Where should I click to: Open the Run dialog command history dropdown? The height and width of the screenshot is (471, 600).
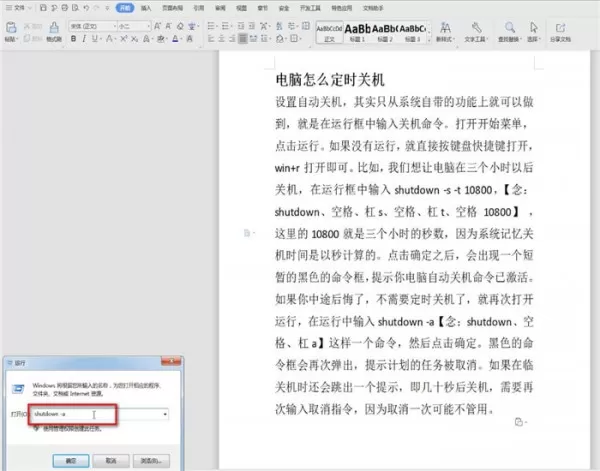[x=165, y=414]
